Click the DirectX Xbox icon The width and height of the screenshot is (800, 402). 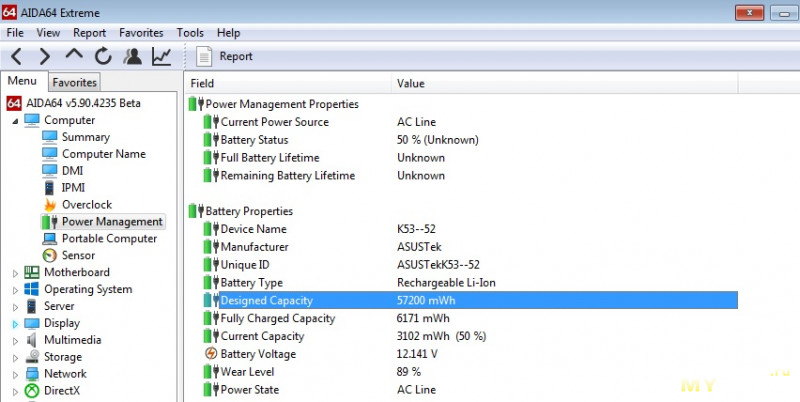(32, 391)
